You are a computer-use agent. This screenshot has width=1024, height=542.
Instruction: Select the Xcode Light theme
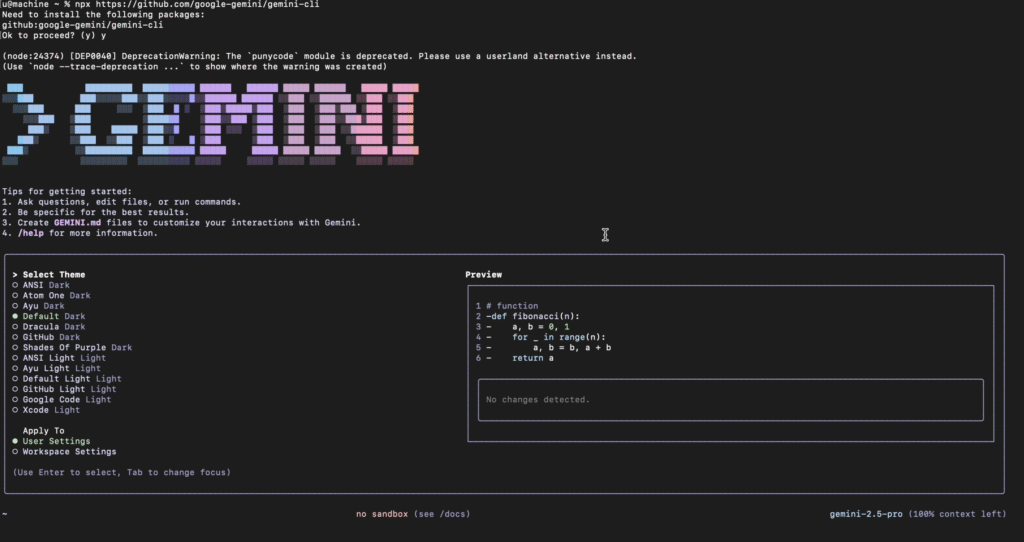tap(46, 411)
